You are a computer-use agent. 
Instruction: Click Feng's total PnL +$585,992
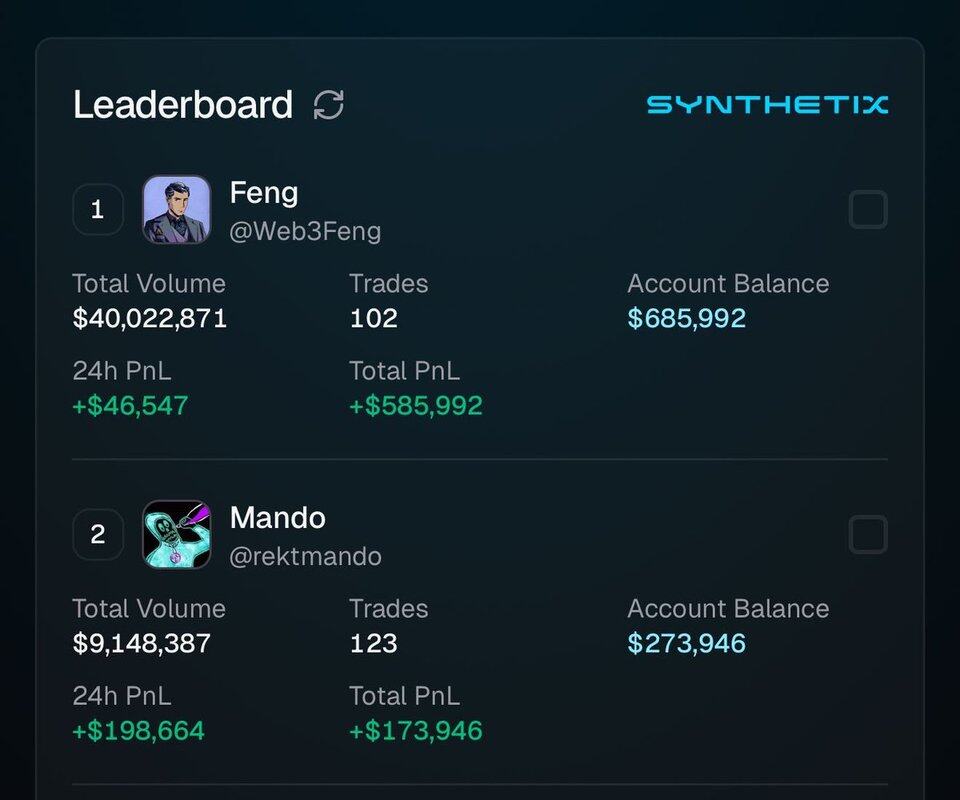pos(416,405)
